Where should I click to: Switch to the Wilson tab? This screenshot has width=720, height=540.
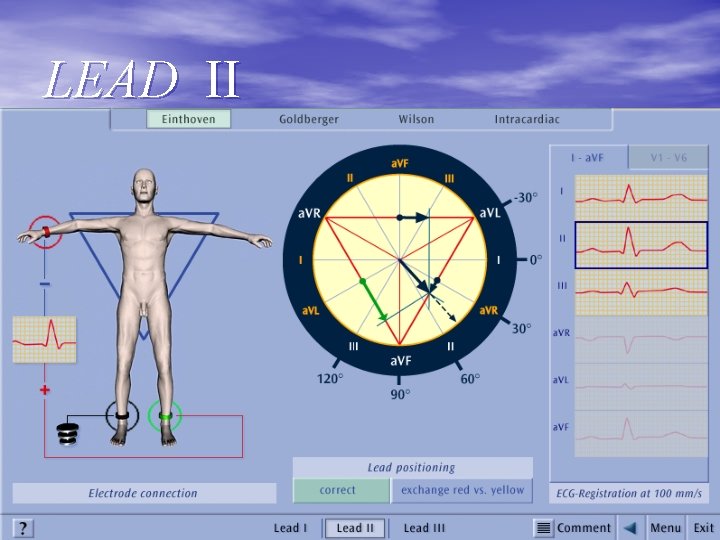(416, 119)
